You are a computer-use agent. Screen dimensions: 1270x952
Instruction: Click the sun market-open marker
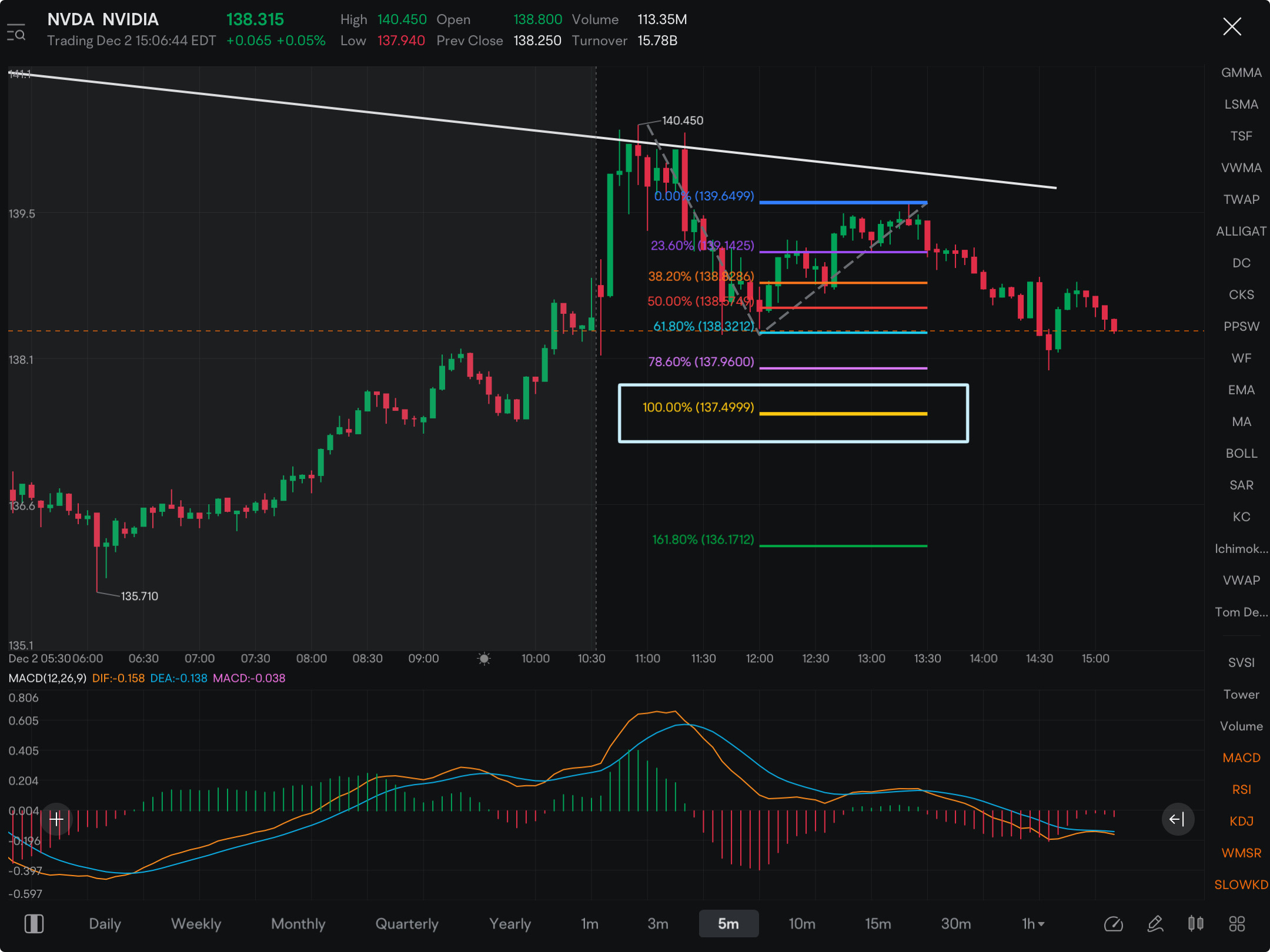click(484, 659)
